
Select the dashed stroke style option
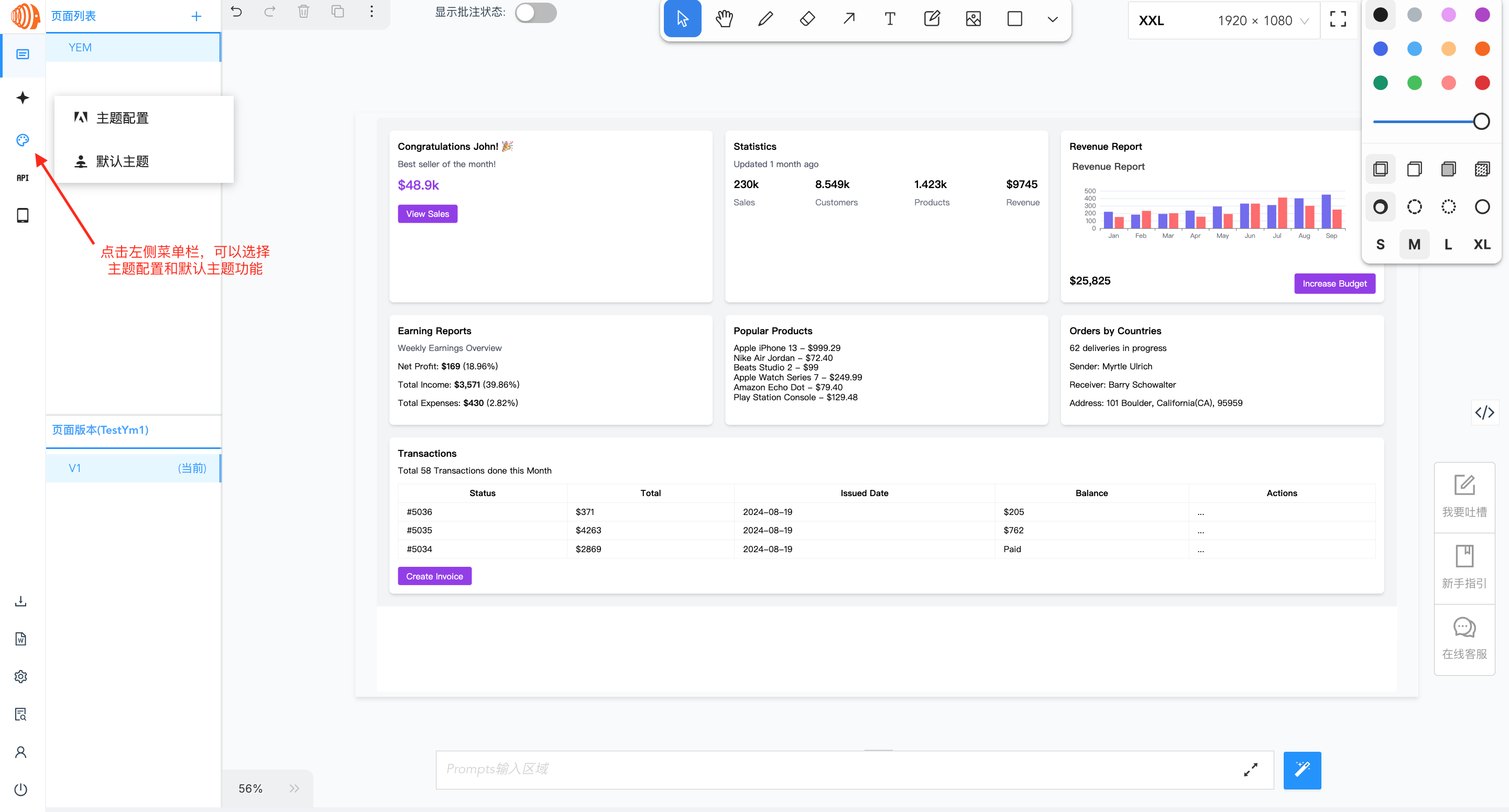(1414, 207)
